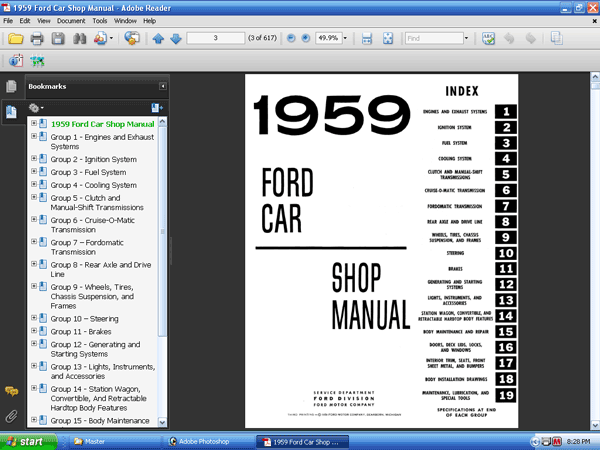Viewport: 600px width, 450px height.
Task: Select Group 5 Clutch and Manual-Shift Transmissions bookmark
Action: [97, 203]
